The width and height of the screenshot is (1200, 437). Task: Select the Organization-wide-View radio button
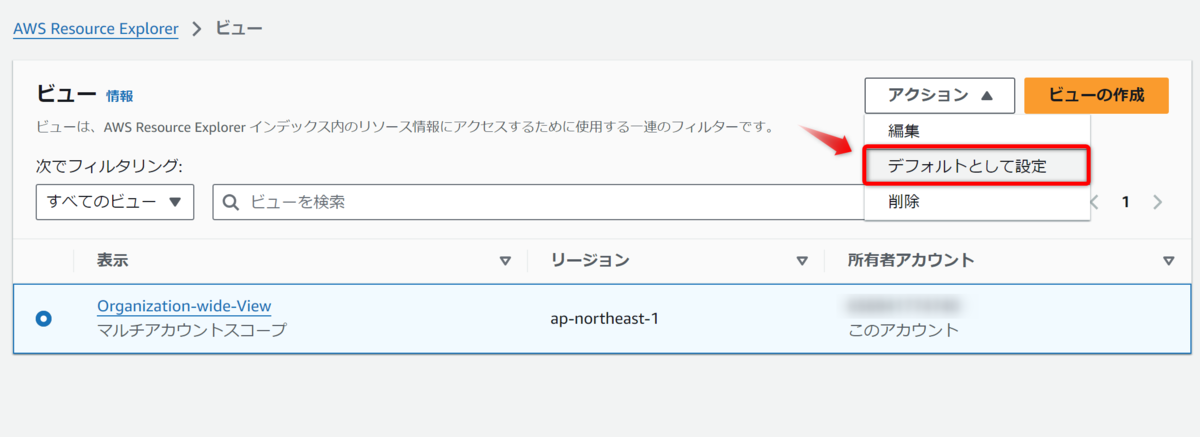pos(44,319)
